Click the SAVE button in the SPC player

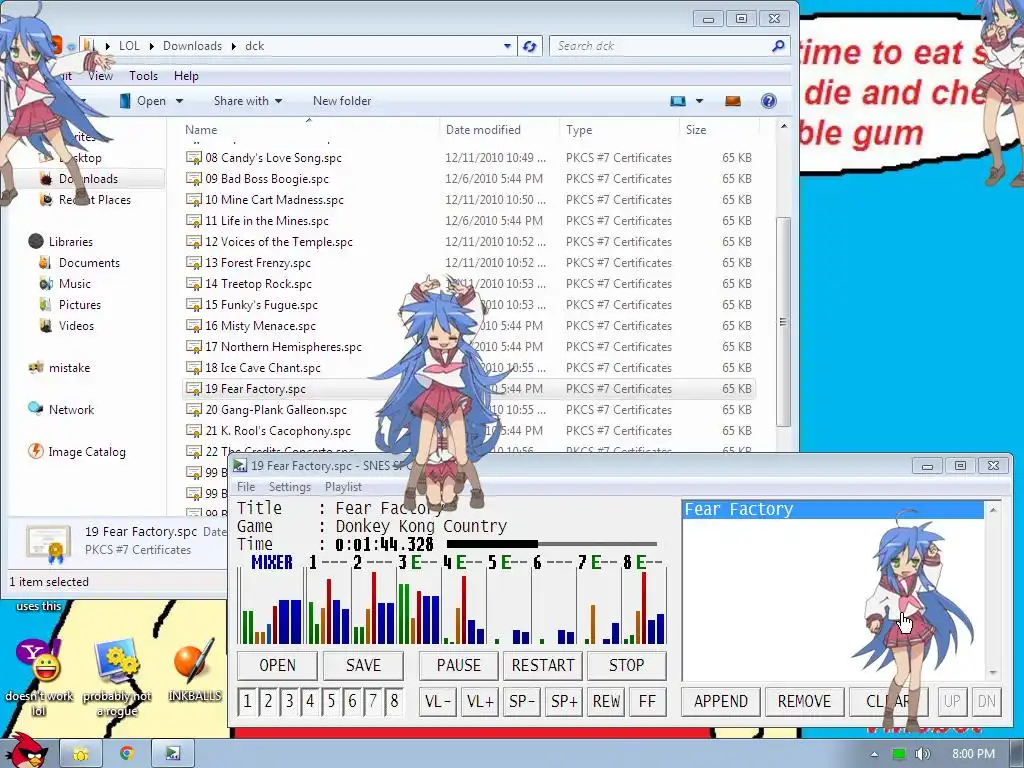[x=363, y=665]
